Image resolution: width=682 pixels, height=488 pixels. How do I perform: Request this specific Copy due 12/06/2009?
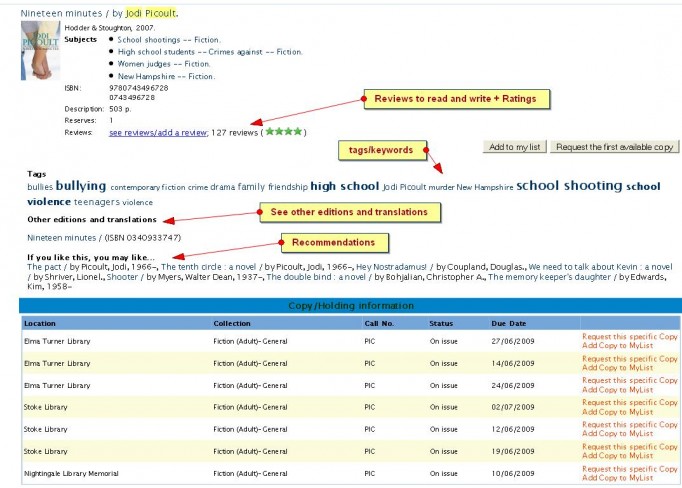629,424
